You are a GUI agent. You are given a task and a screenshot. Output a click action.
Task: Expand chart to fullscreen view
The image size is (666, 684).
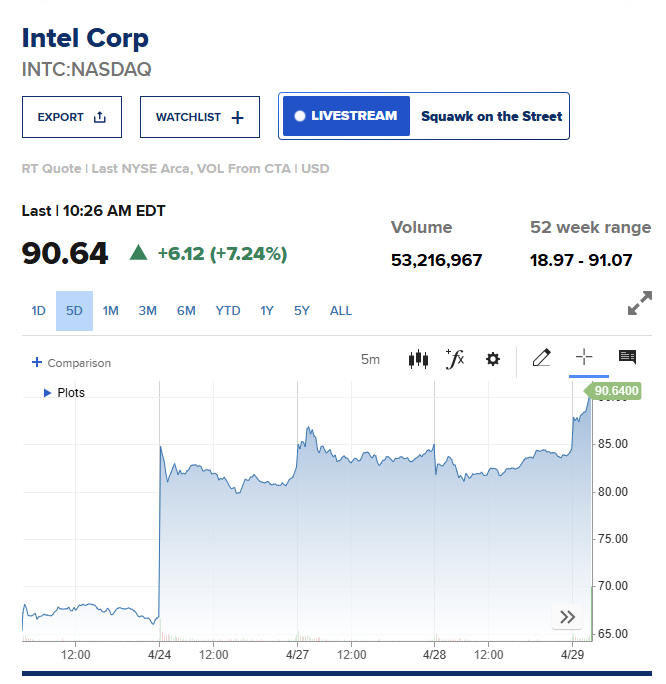click(x=639, y=305)
